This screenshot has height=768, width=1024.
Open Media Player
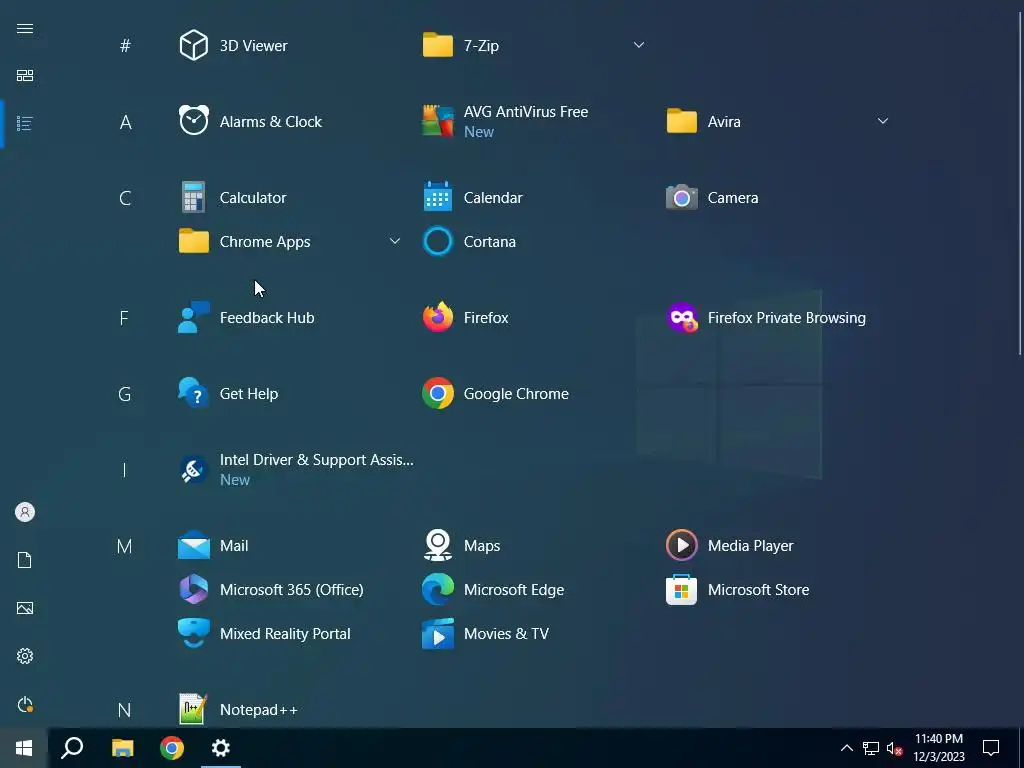point(730,545)
